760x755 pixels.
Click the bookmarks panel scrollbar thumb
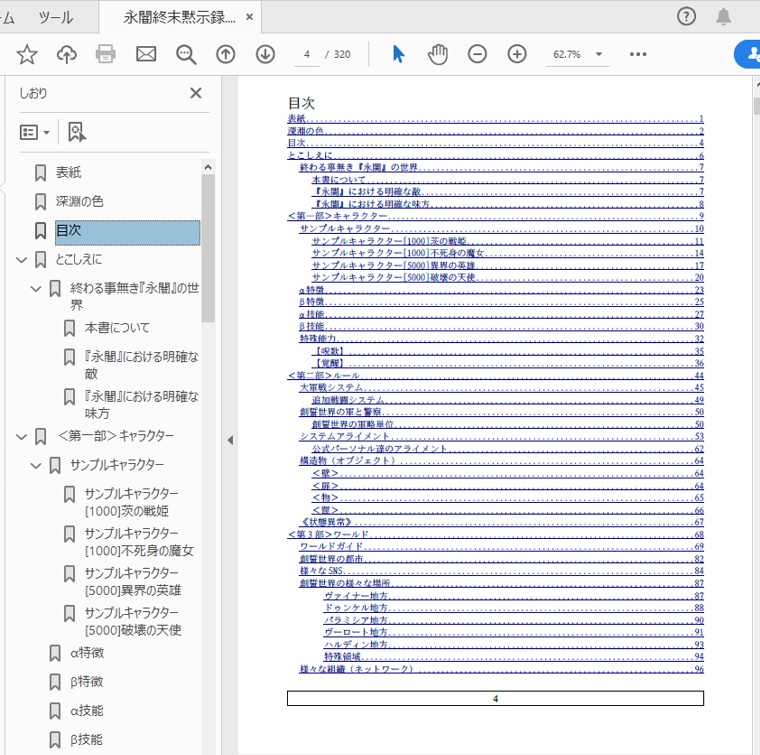(208, 249)
